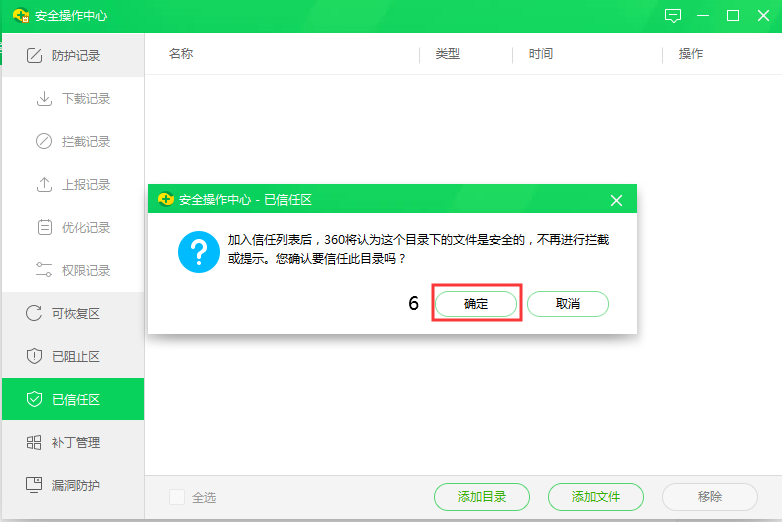The height and width of the screenshot is (522, 782).
Task: Close the 安全操作中心 main window
Action: coord(763,16)
